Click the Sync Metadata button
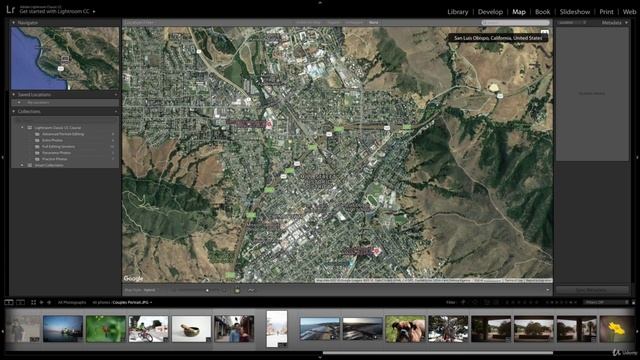The width and height of the screenshot is (640, 360). coord(592,290)
